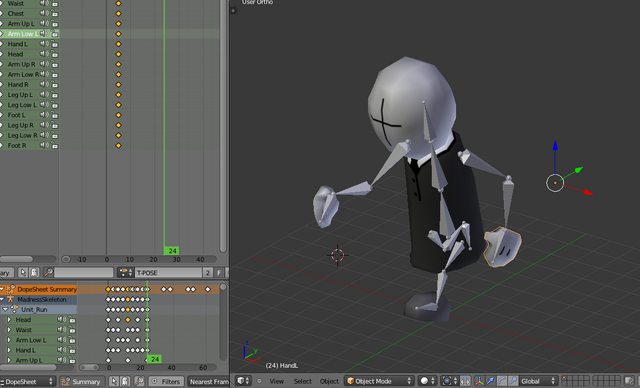Toggle show hidden ghost icon in lower header
The height and width of the screenshot is (388, 640).
pyautogui.click(x=125, y=382)
